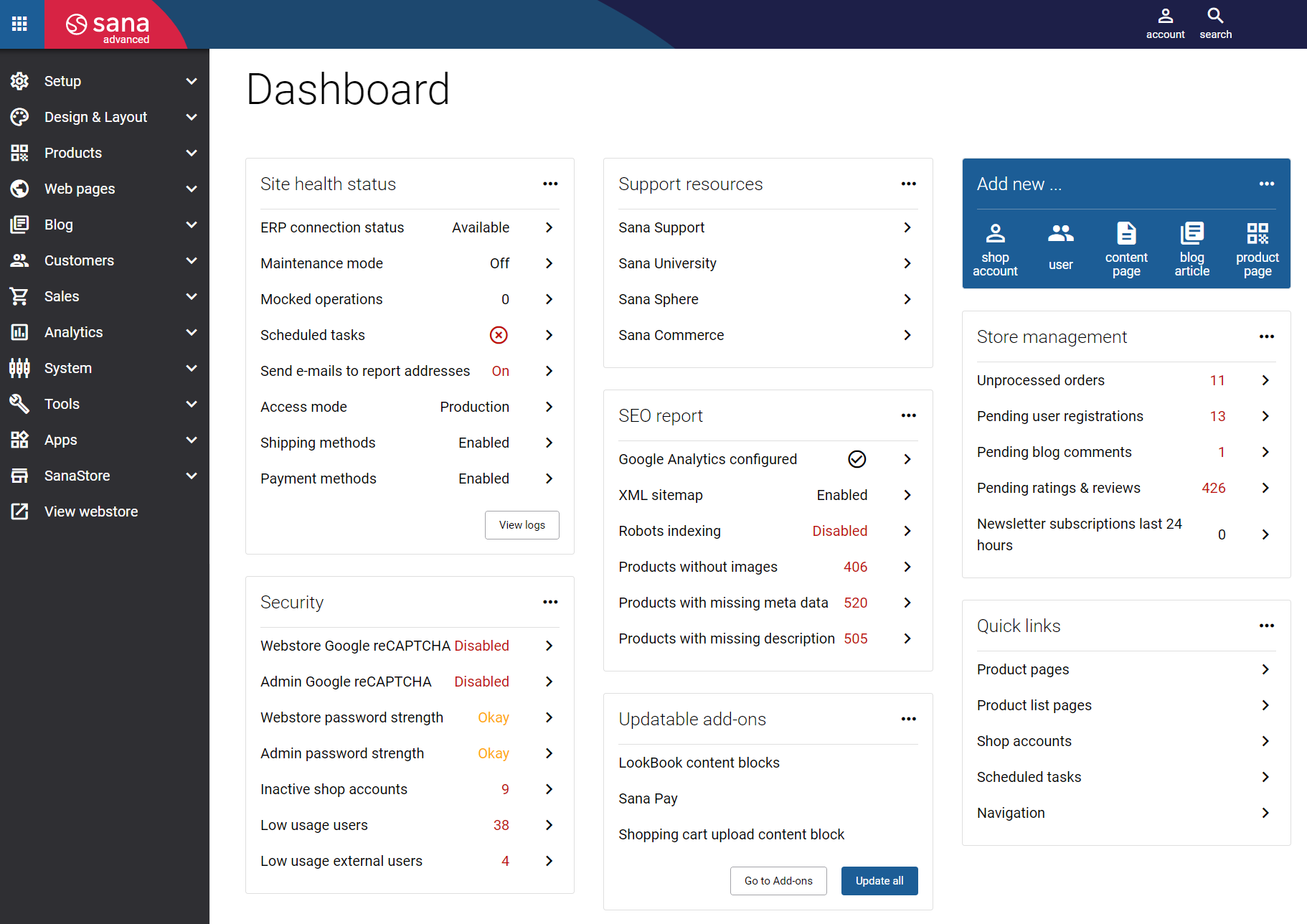Viewport: 1307px width, 924px height.
Task: Select System menu item
Action: pos(105,368)
